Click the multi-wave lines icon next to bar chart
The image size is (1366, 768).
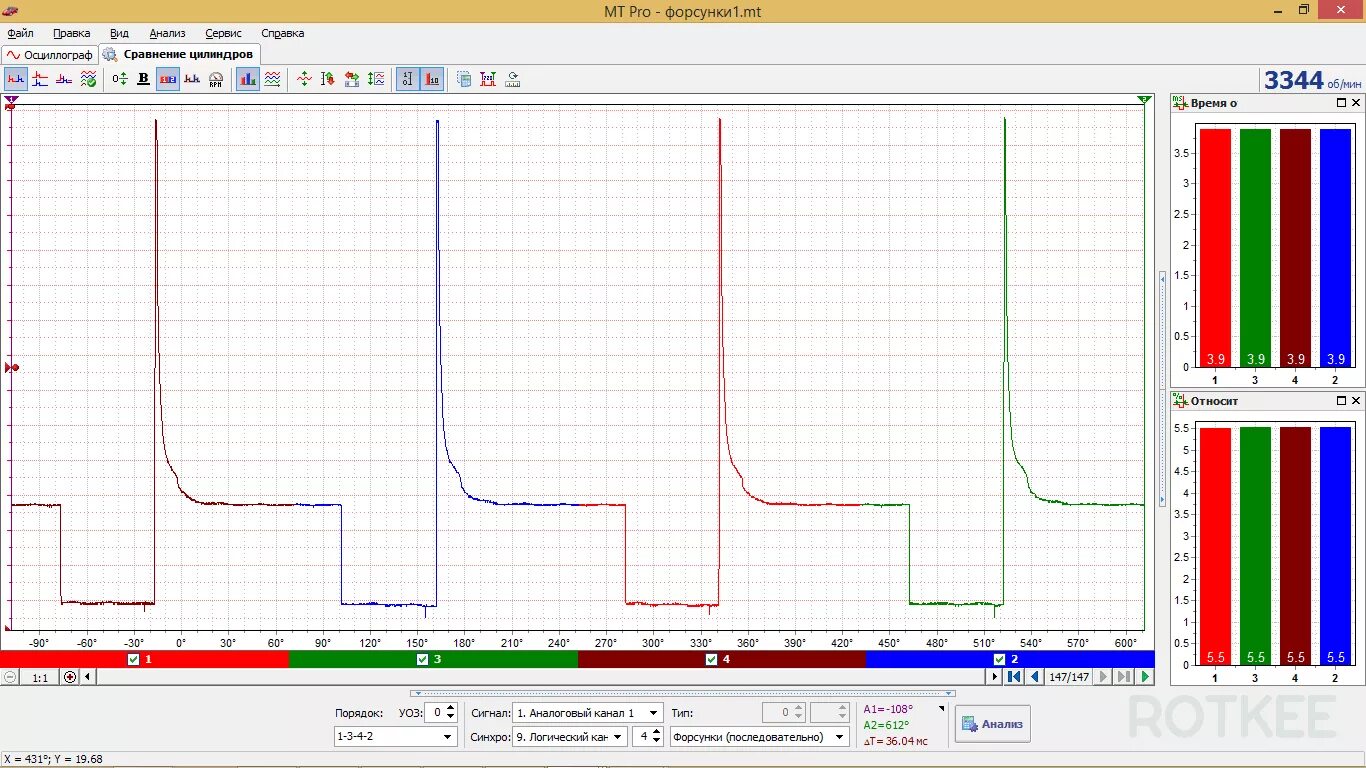[x=272, y=79]
